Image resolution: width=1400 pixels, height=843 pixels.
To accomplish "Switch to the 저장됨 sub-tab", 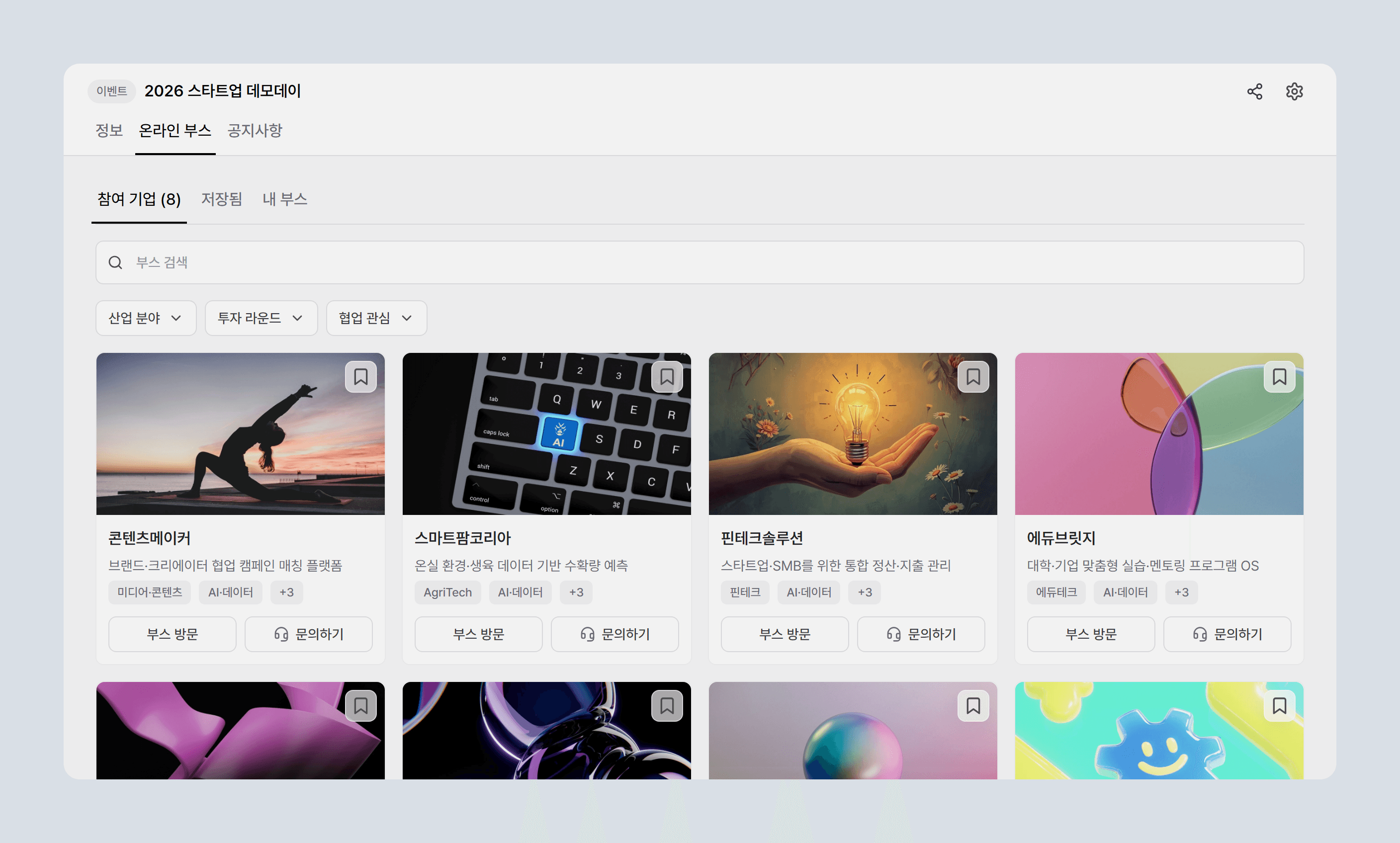I will tap(222, 199).
